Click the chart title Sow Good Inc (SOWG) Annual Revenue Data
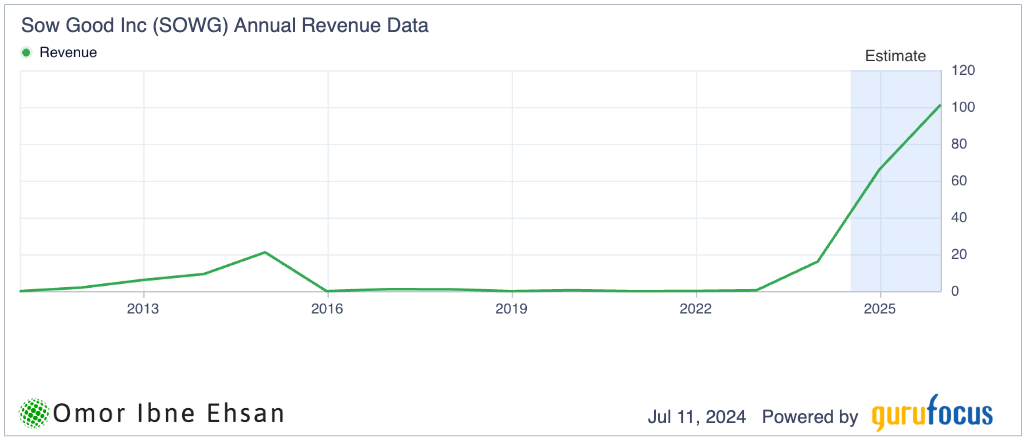Viewport: 1026px width, 440px height. tap(225, 26)
